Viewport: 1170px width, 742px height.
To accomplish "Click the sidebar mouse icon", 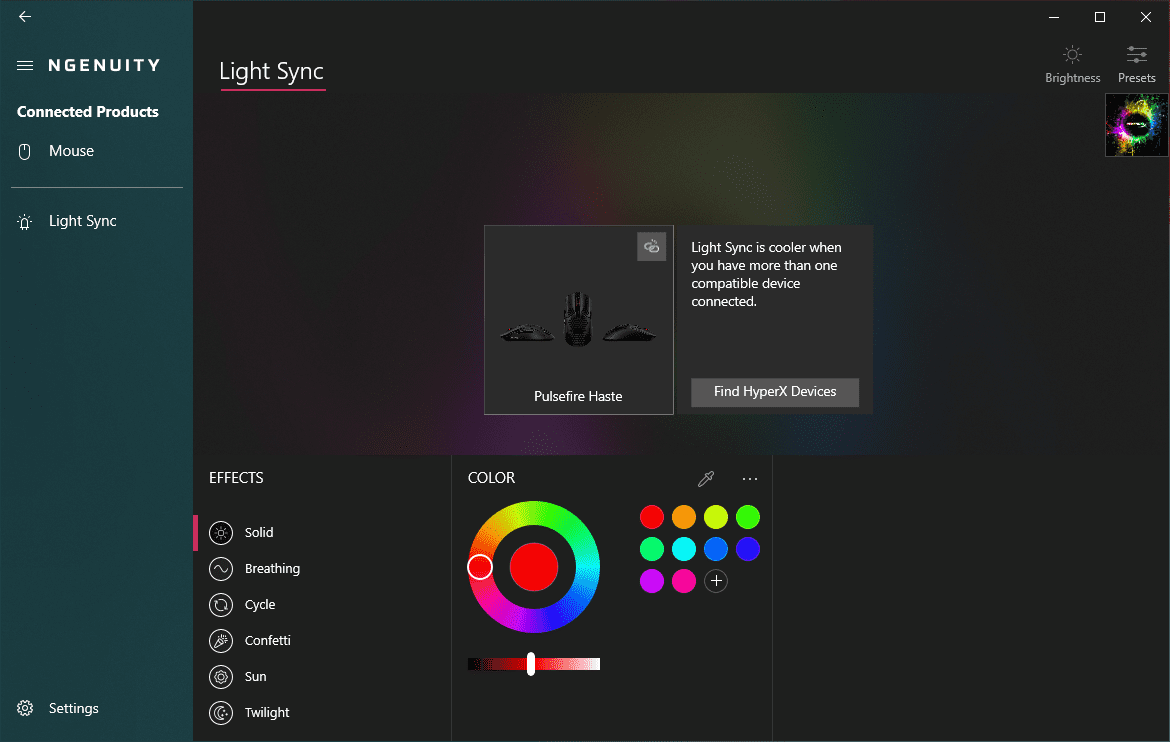I will [x=25, y=152].
